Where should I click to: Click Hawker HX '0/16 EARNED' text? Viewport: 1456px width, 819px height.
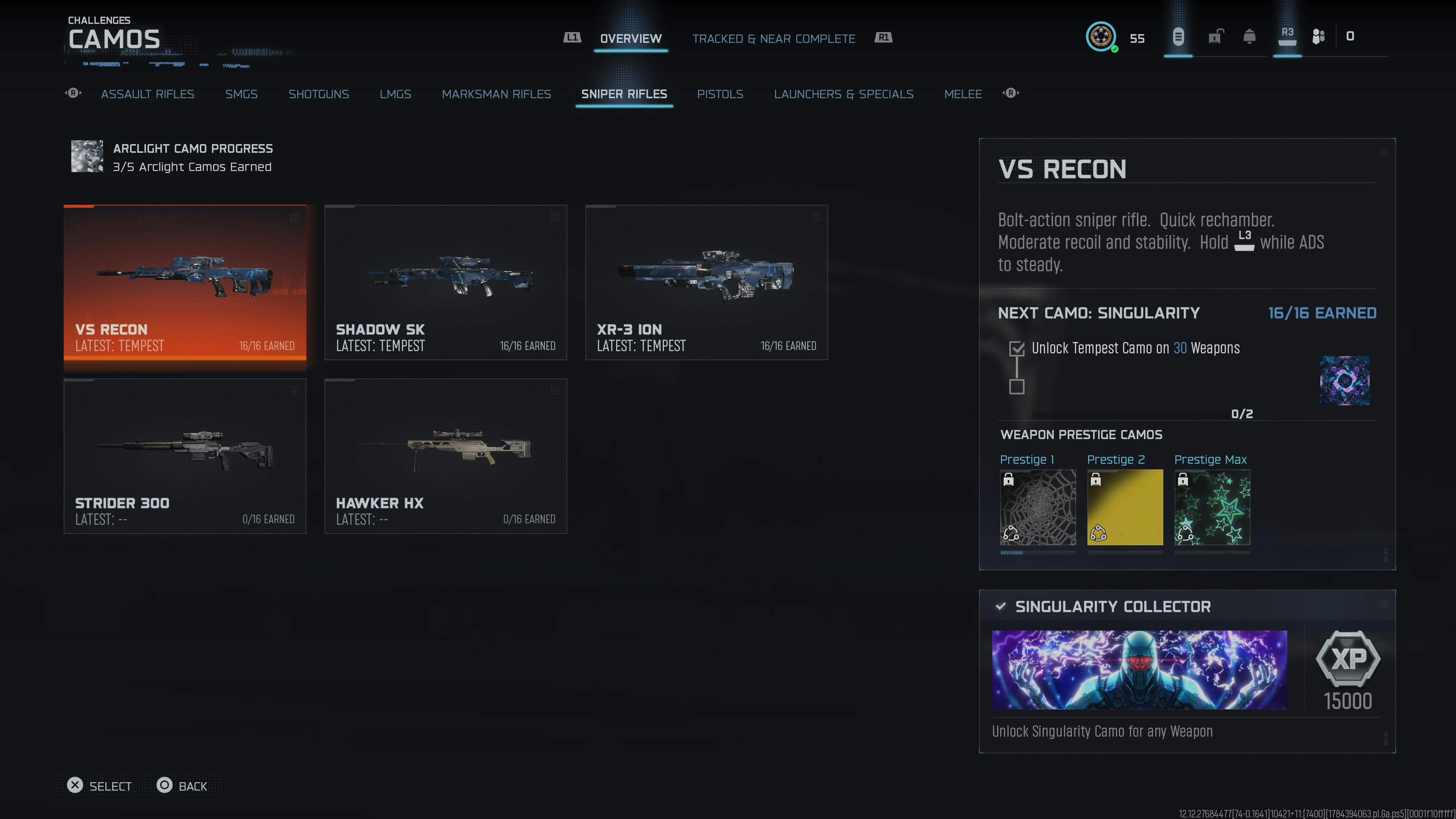(x=529, y=519)
